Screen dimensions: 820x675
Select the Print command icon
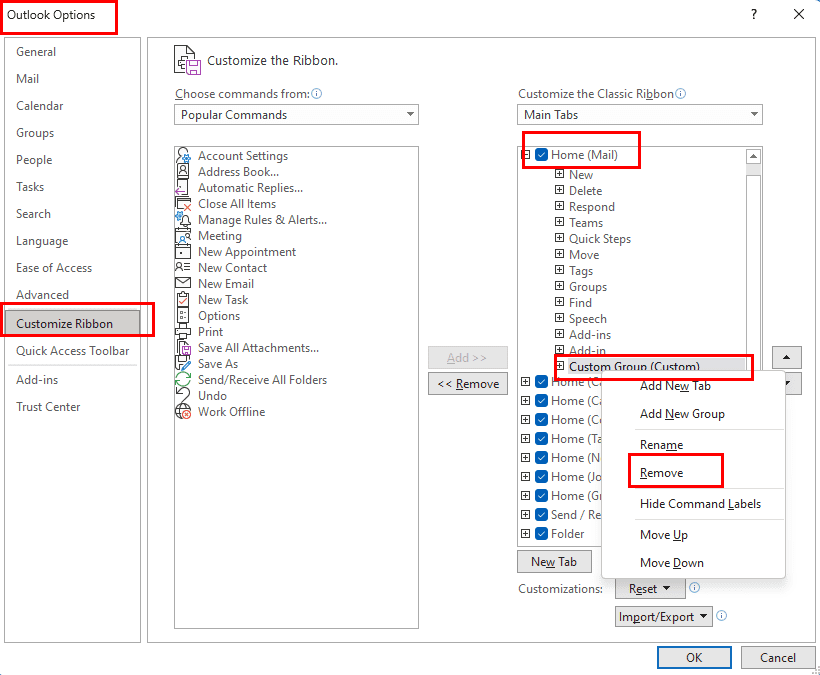point(183,331)
